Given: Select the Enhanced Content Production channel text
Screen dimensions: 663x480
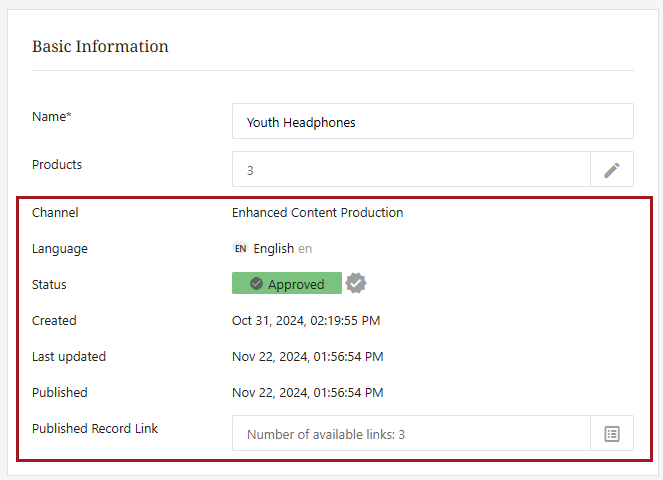Looking at the screenshot, I should [317, 213].
